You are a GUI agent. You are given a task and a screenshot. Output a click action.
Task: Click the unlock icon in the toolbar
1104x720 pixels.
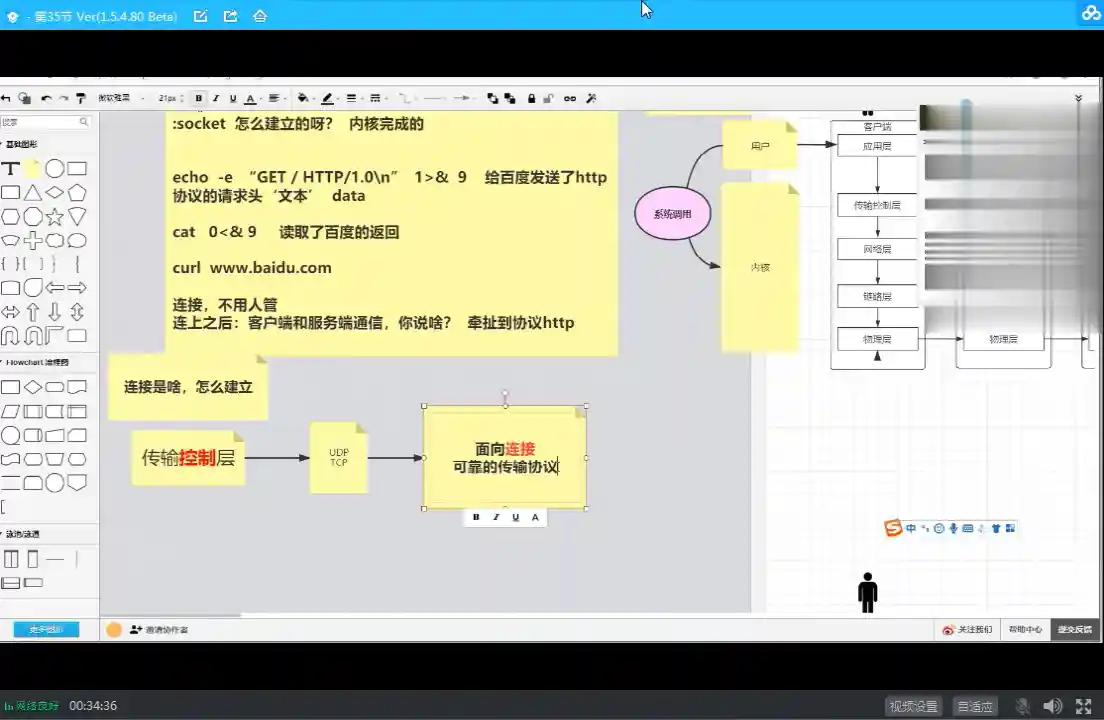coord(548,99)
